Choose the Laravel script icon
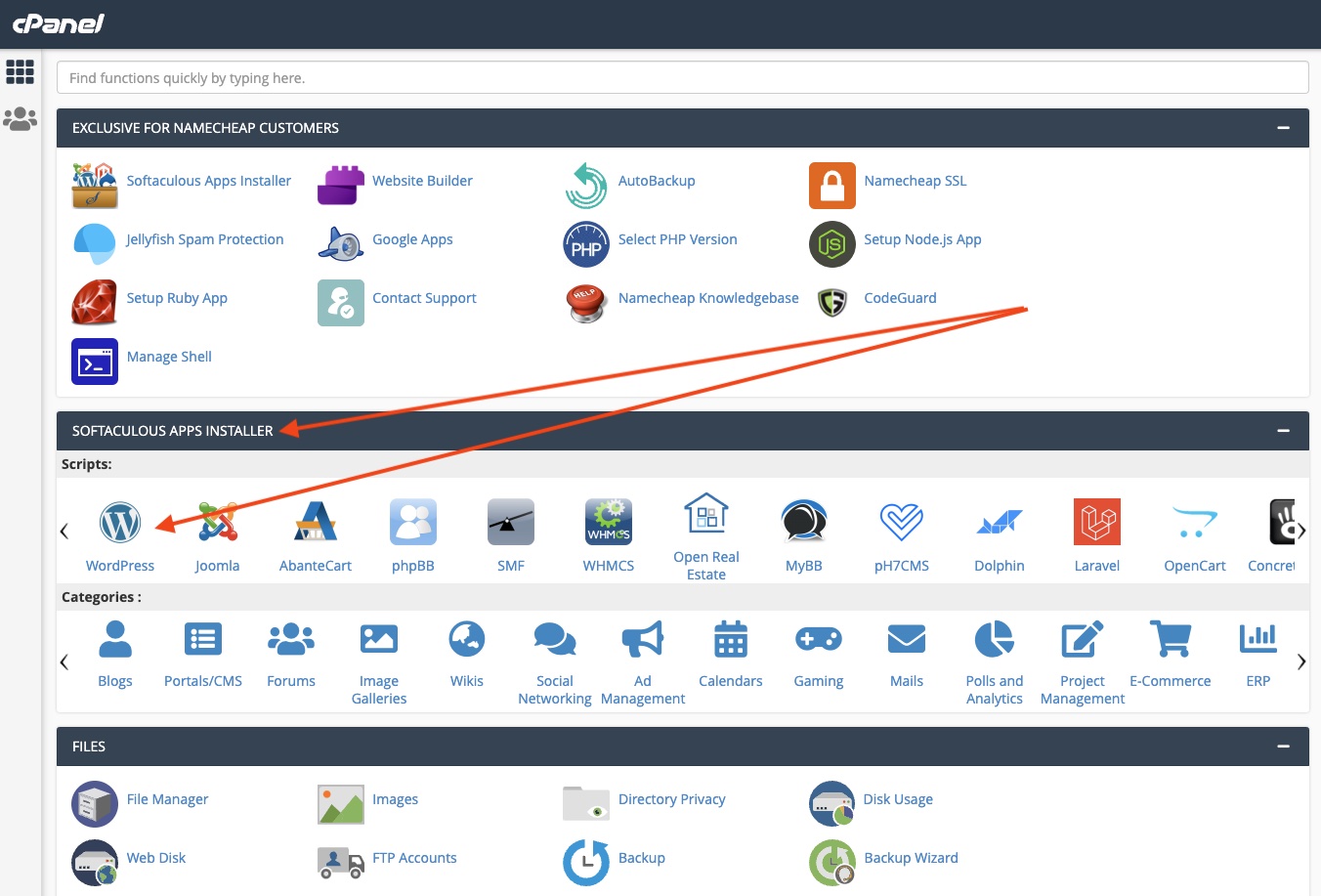 [x=1097, y=522]
